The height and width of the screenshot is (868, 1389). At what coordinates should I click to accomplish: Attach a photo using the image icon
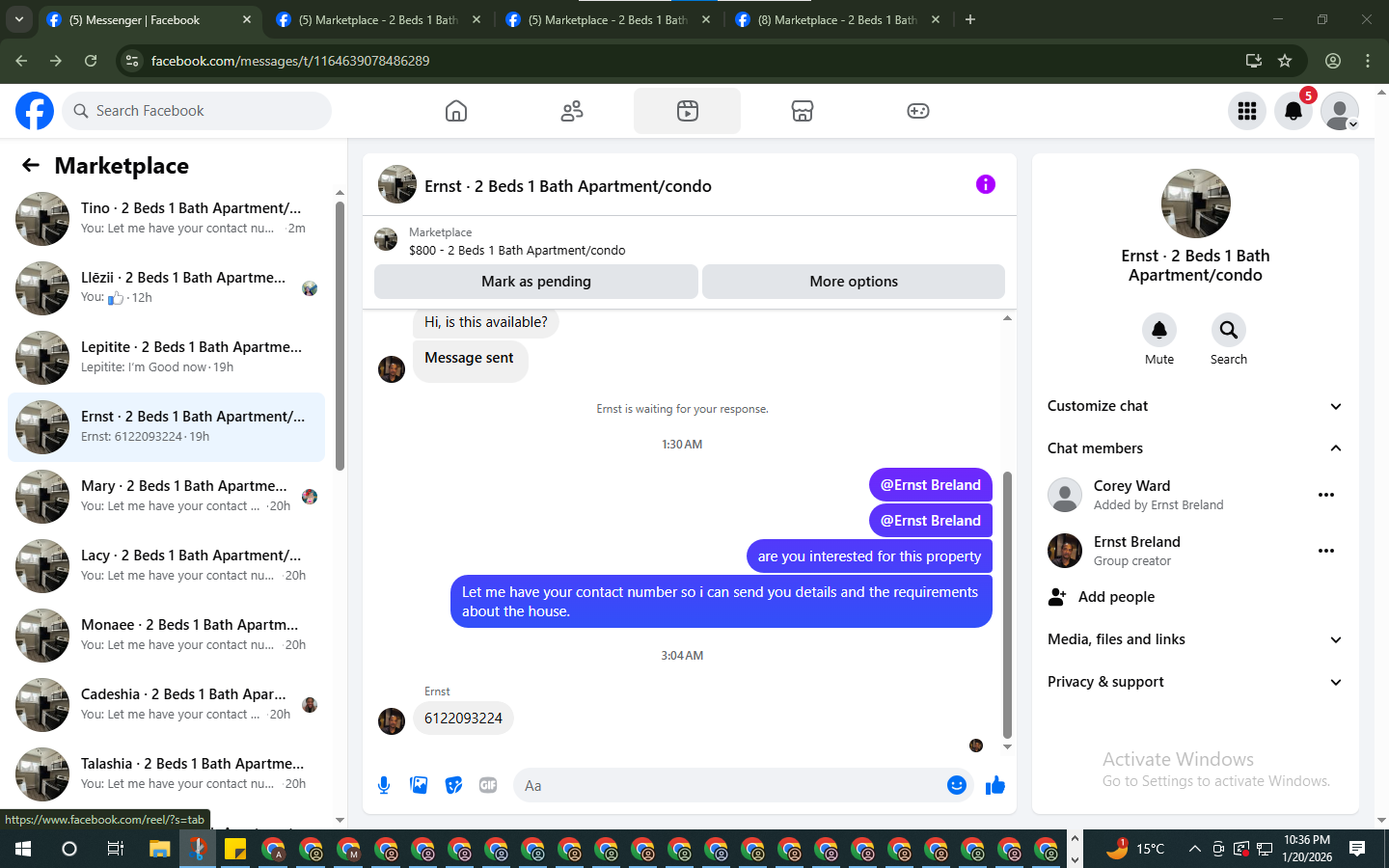click(x=419, y=785)
